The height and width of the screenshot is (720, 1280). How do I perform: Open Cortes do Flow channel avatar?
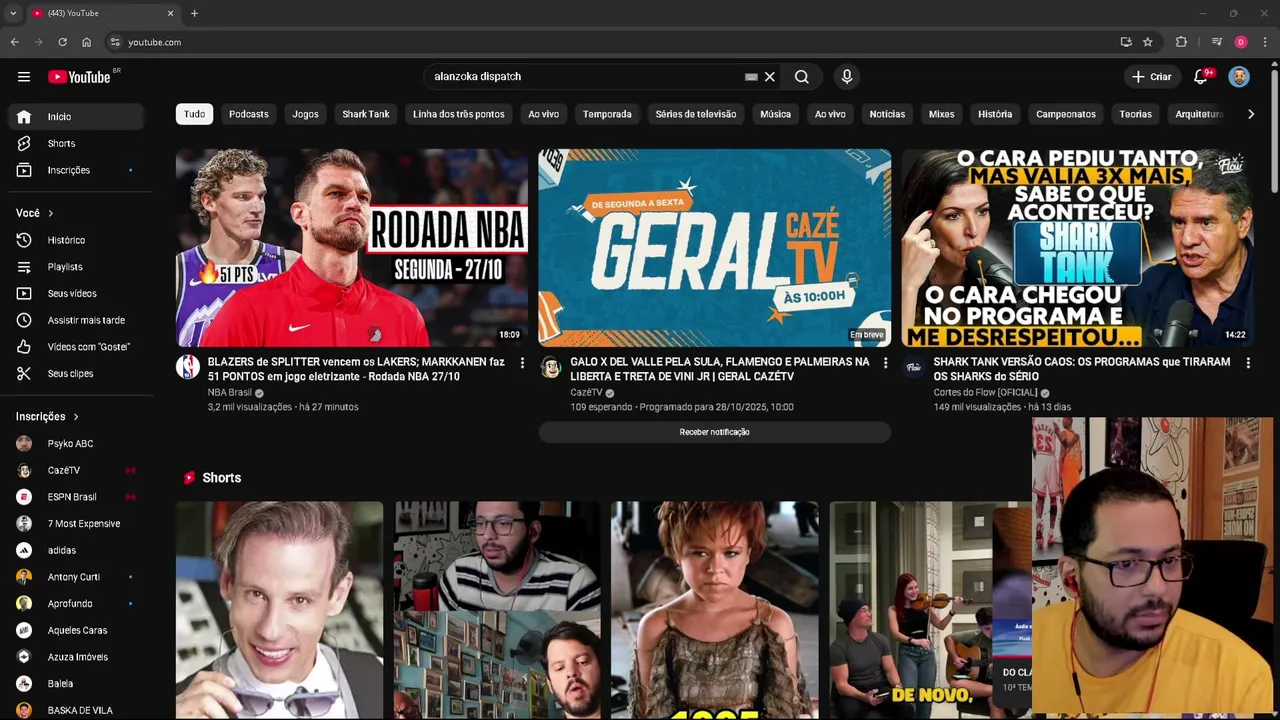pyautogui.click(x=914, y=367)
